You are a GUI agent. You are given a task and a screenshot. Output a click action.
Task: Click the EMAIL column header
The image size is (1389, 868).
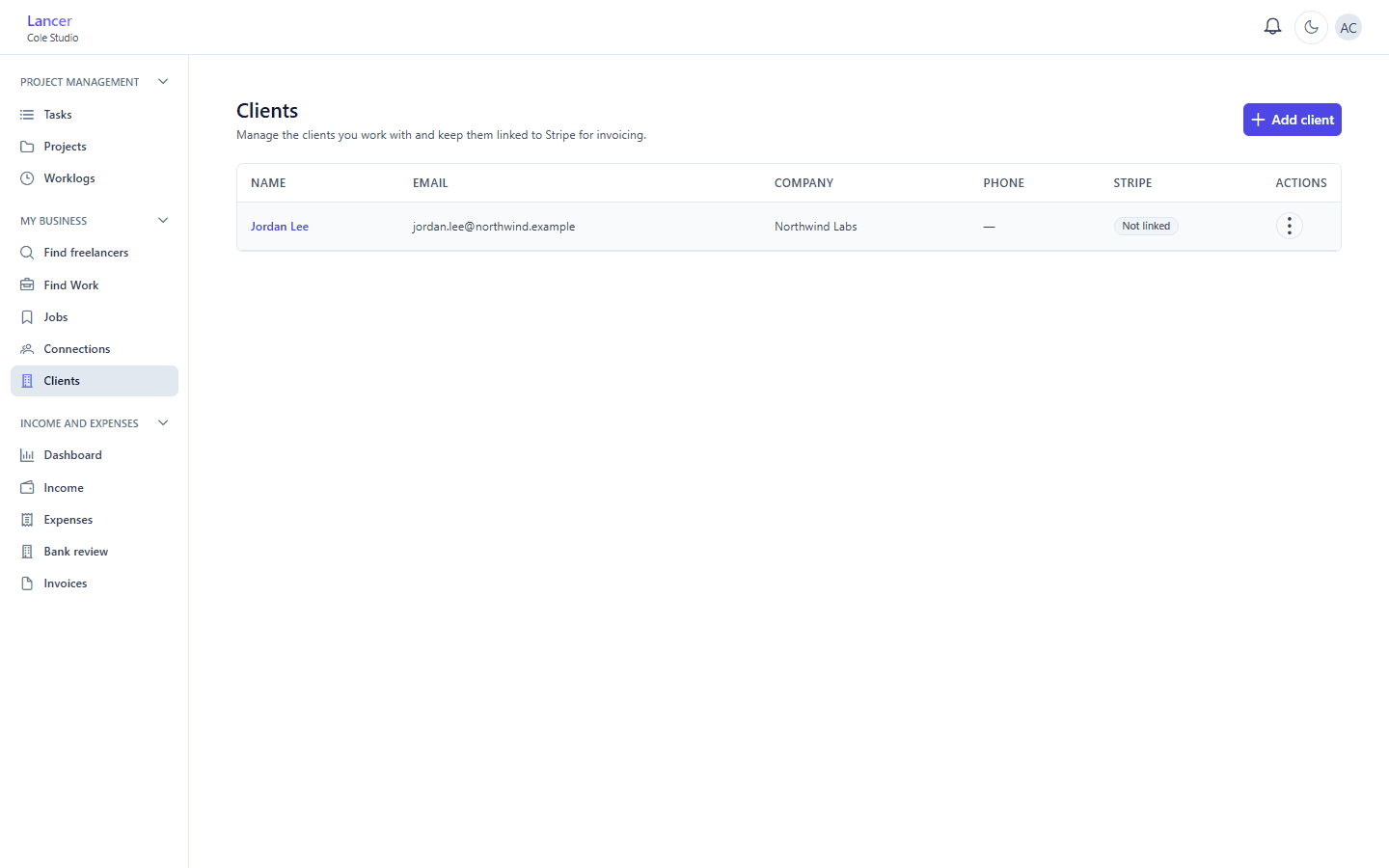point(430,183)
